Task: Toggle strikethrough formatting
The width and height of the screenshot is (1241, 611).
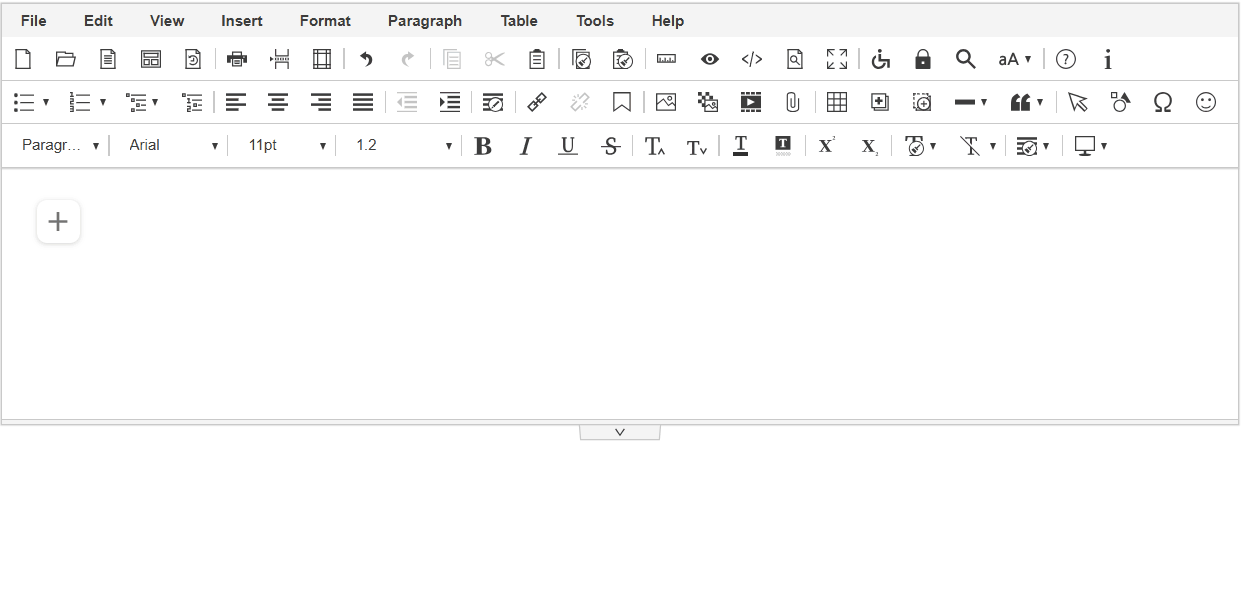Action: pyautogui.click(x=611, y=146)
